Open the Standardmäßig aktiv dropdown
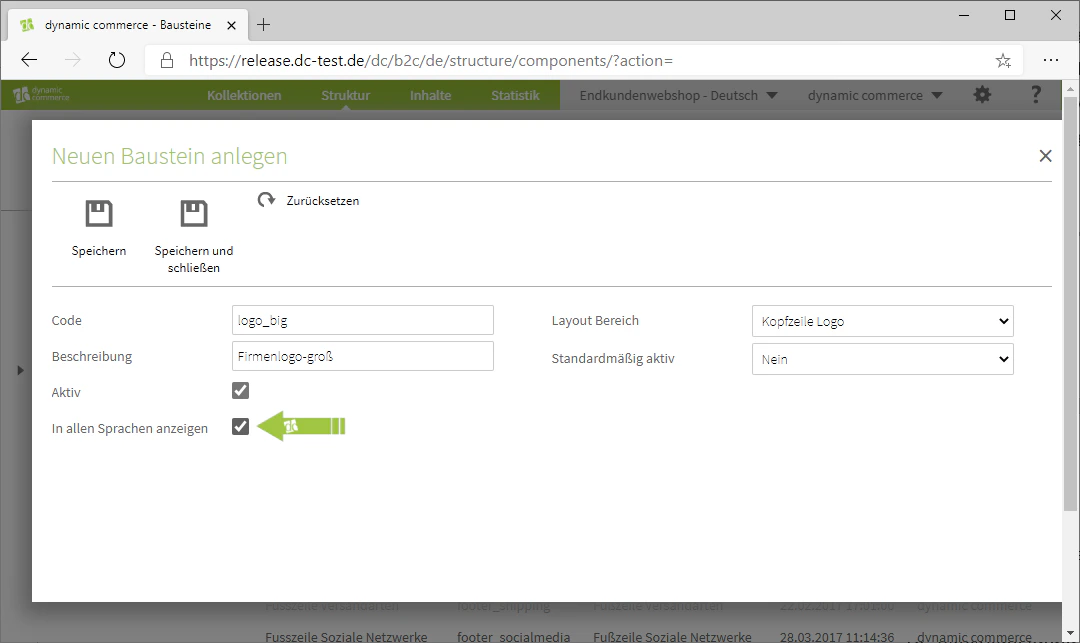Image resolution: width=1080 pixels, height=643 pixels. [882, 359]
